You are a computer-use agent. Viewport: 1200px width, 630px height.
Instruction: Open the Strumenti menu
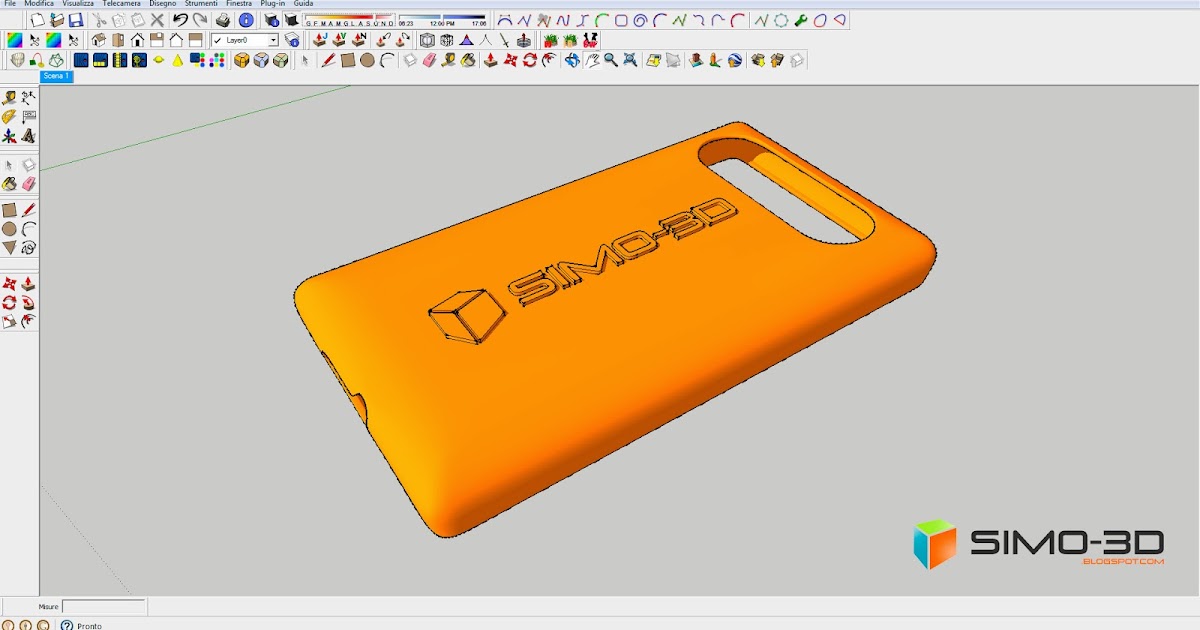click(201, 4)
